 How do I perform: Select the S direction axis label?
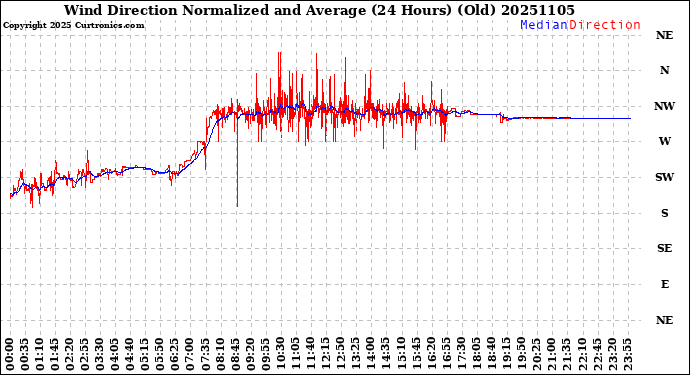pos(664,213)
